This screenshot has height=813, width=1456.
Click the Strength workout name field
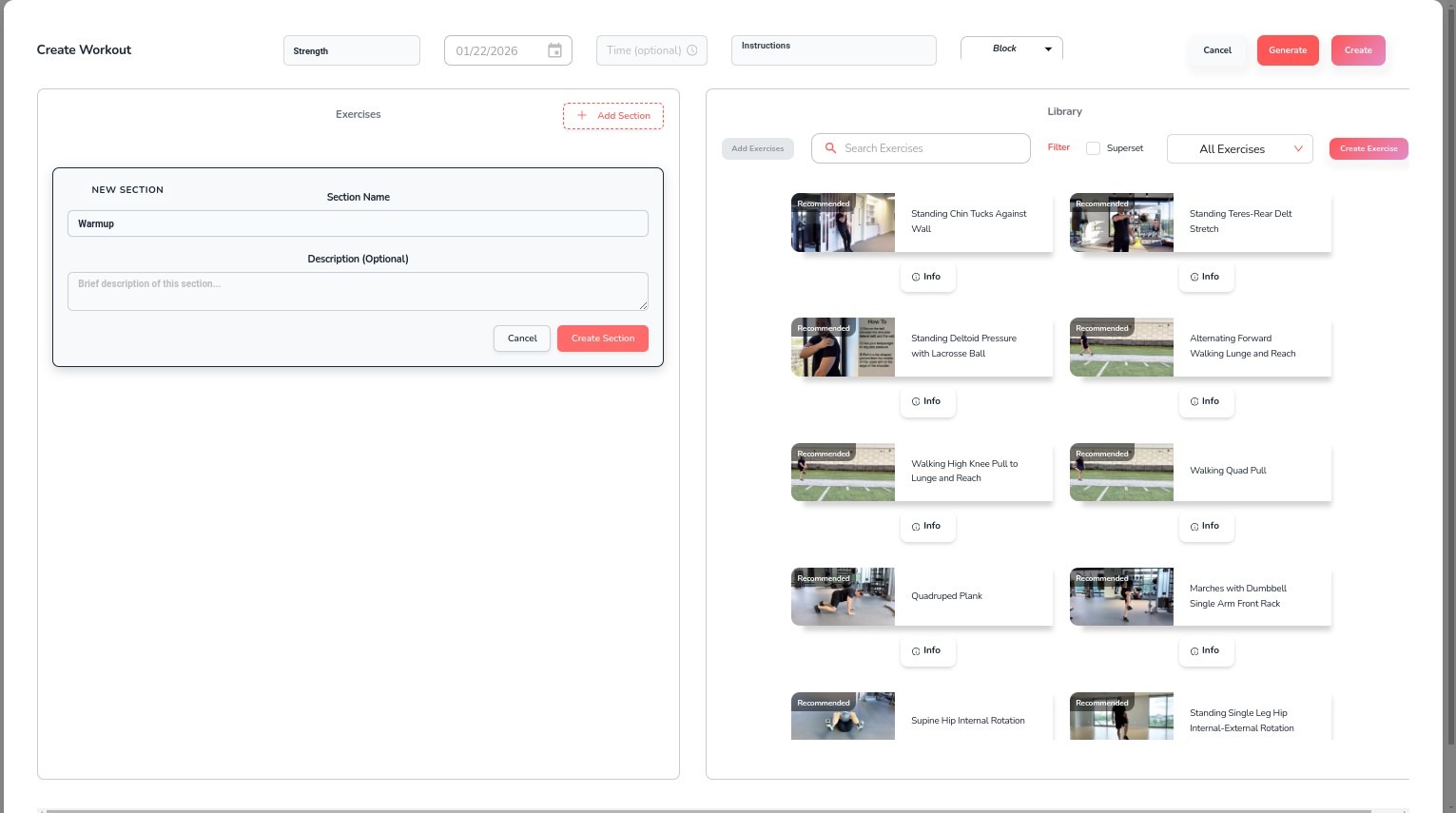352,50
